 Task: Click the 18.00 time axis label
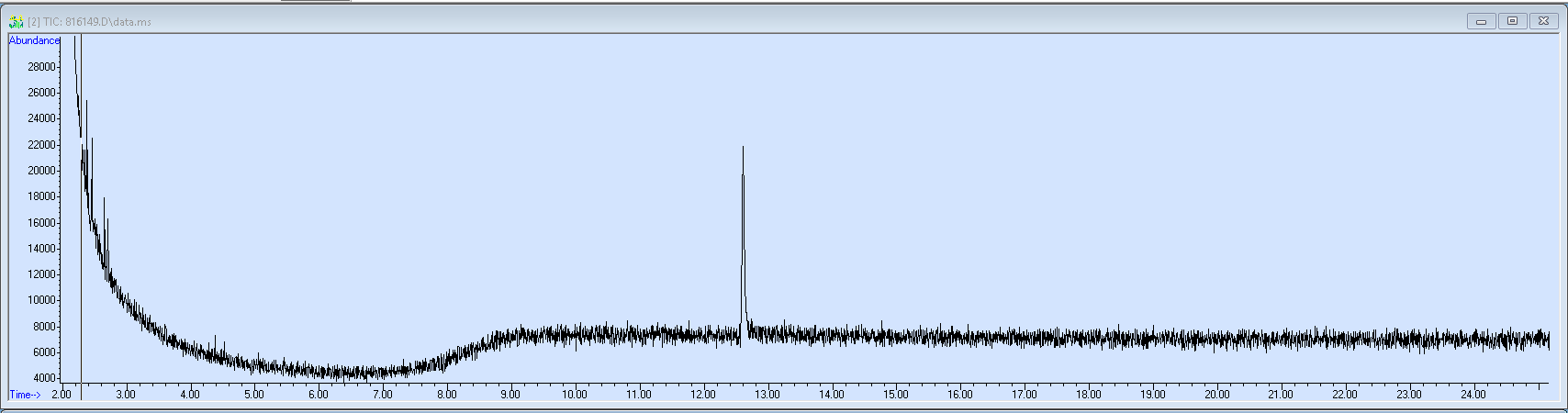coord(1088,395)
